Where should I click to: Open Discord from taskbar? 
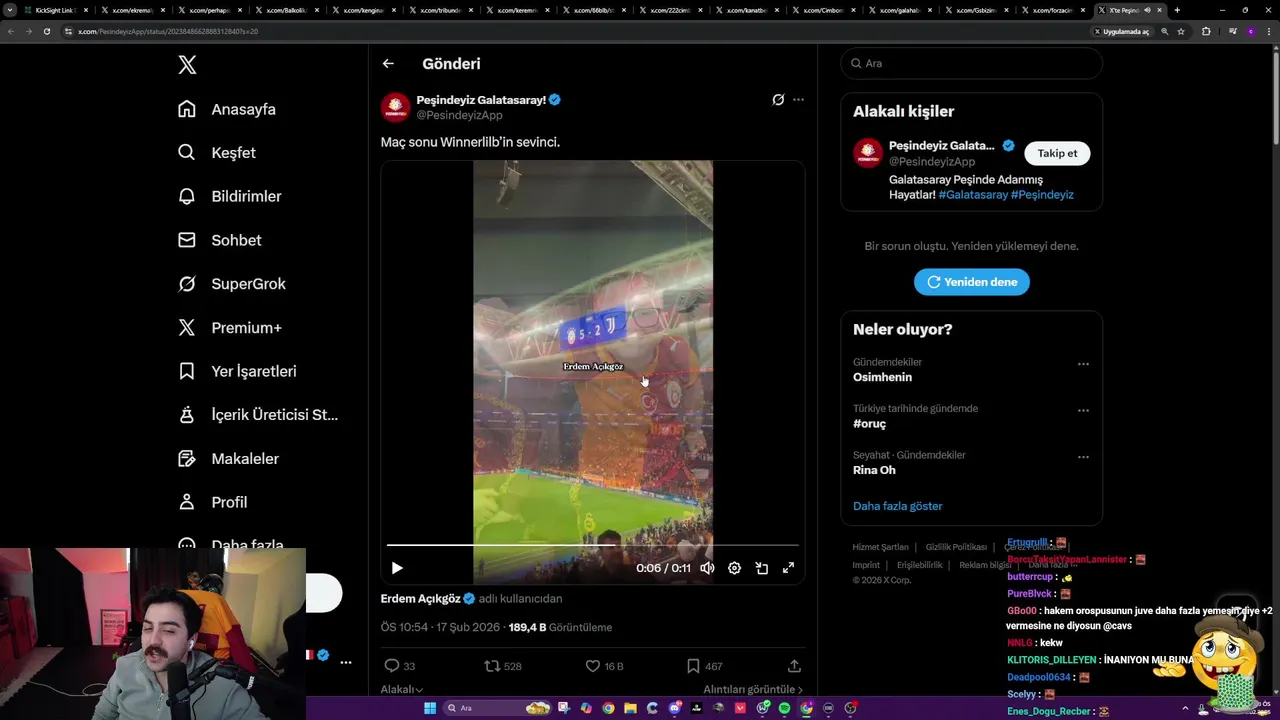[x=675, y=708]
